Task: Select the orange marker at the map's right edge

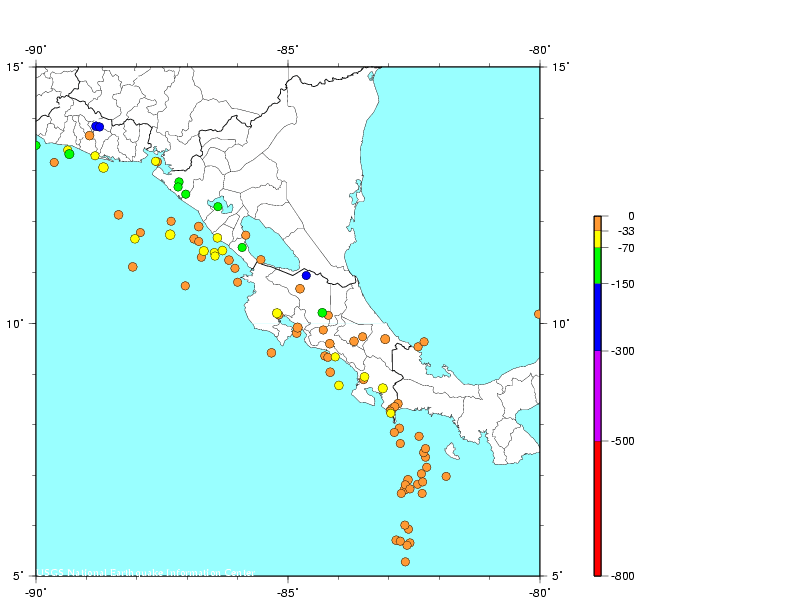Action: [x=538, y=314]
